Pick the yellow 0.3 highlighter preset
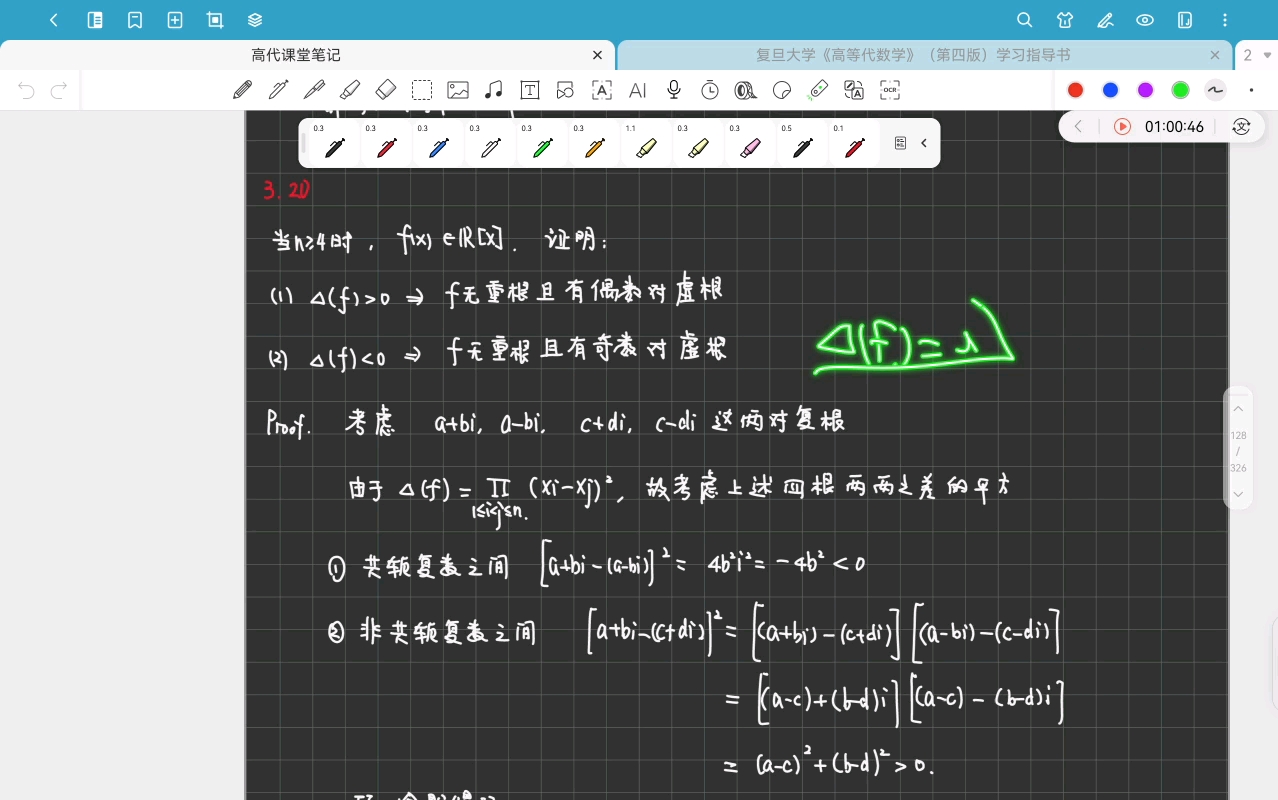The height and width of the screenshot is (800, 1278). (x=699, y=143)
